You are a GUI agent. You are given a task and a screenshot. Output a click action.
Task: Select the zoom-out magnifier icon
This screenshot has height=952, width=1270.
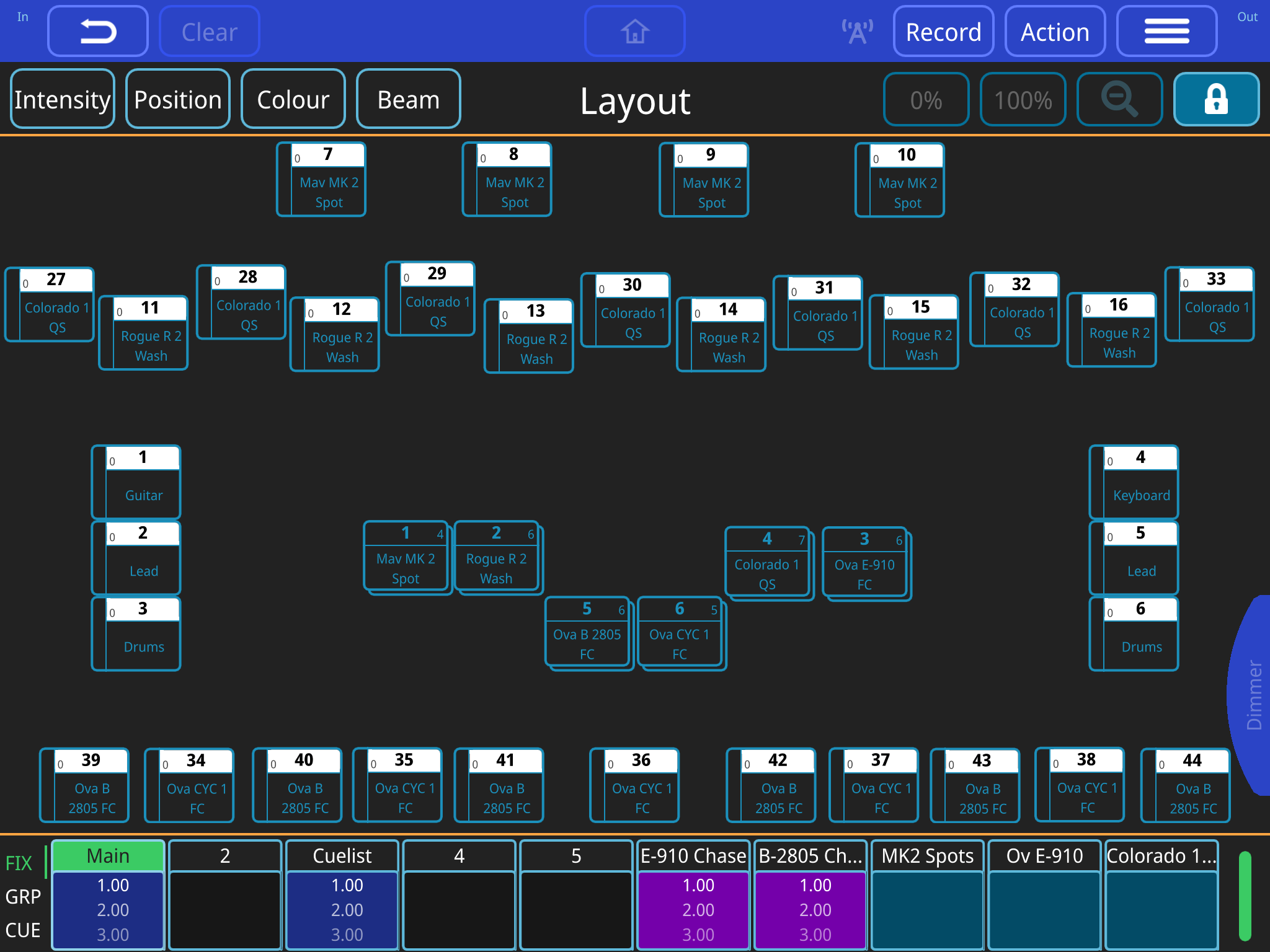pos(1119,99)
